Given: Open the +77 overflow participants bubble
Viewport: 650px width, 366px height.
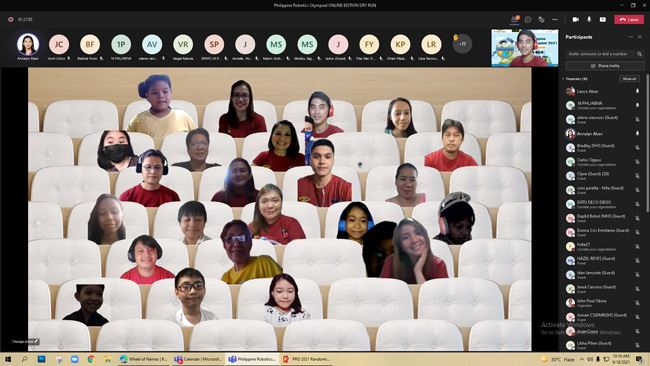Looking at the screenshot, I should pos(462,44).
